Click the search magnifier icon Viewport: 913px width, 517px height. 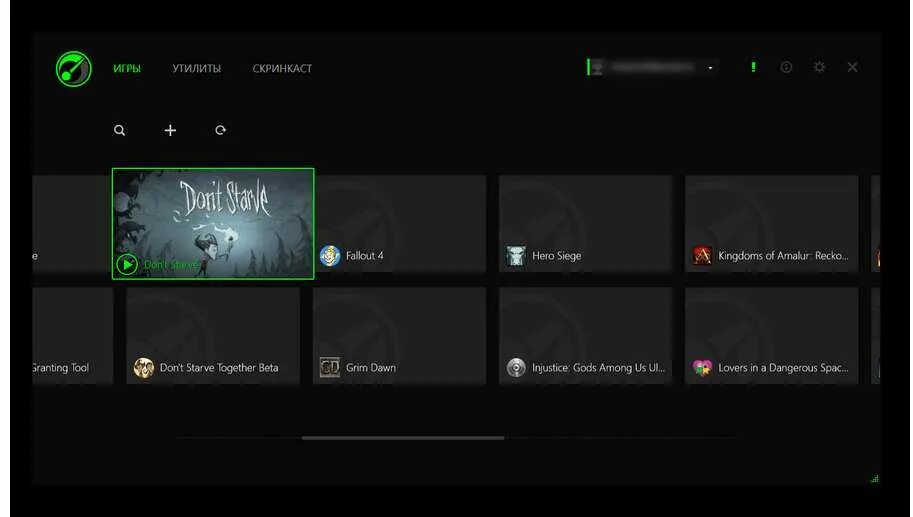[x=119, y=130]
